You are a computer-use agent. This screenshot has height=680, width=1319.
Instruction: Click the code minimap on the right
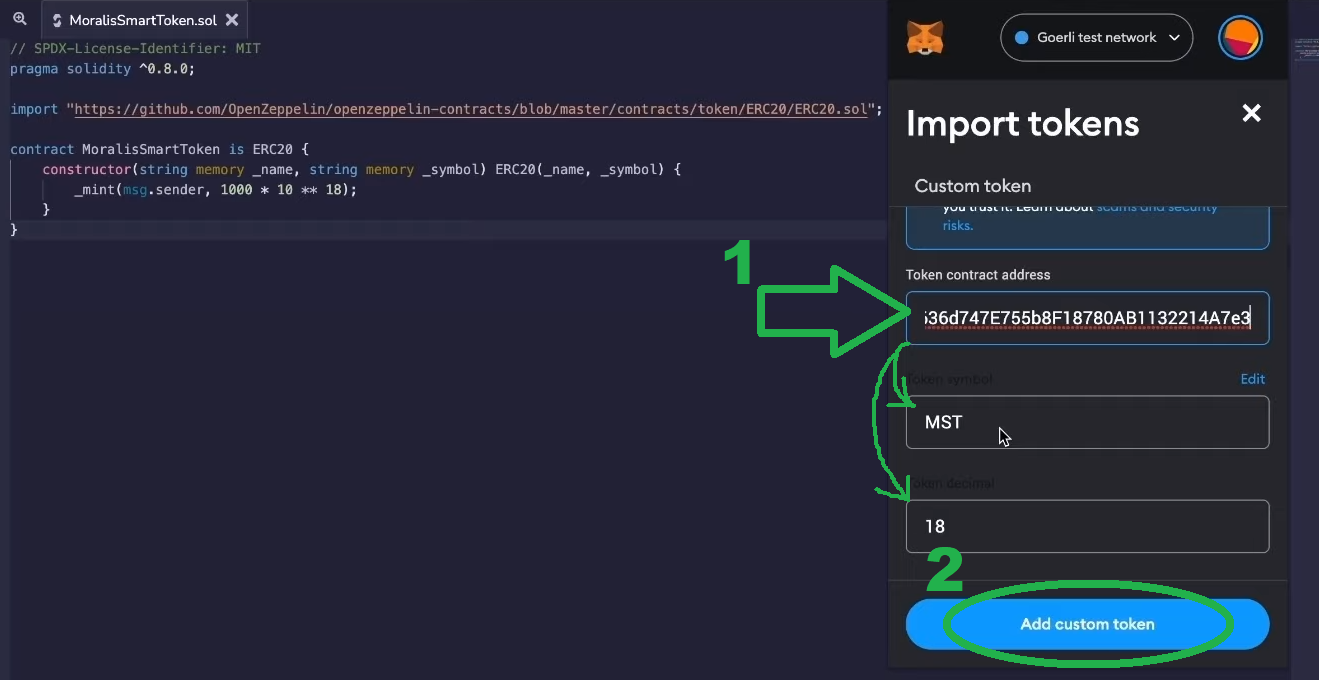(1304, 48)
